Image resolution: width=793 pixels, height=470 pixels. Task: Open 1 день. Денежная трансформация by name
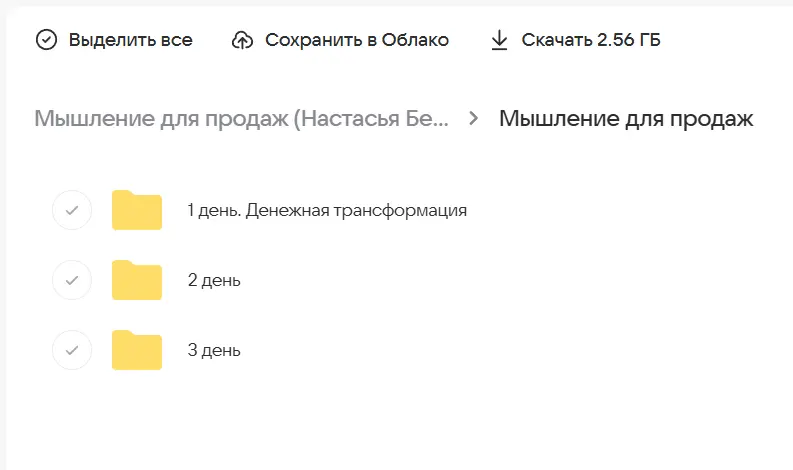tap(327, 211)
